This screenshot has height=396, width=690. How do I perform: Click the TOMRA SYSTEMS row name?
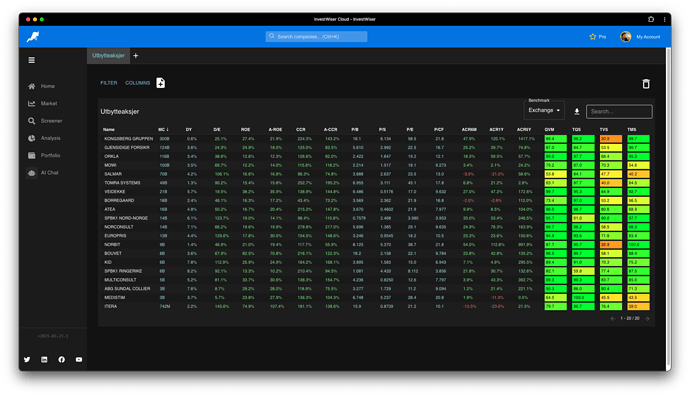click(122, 183)
